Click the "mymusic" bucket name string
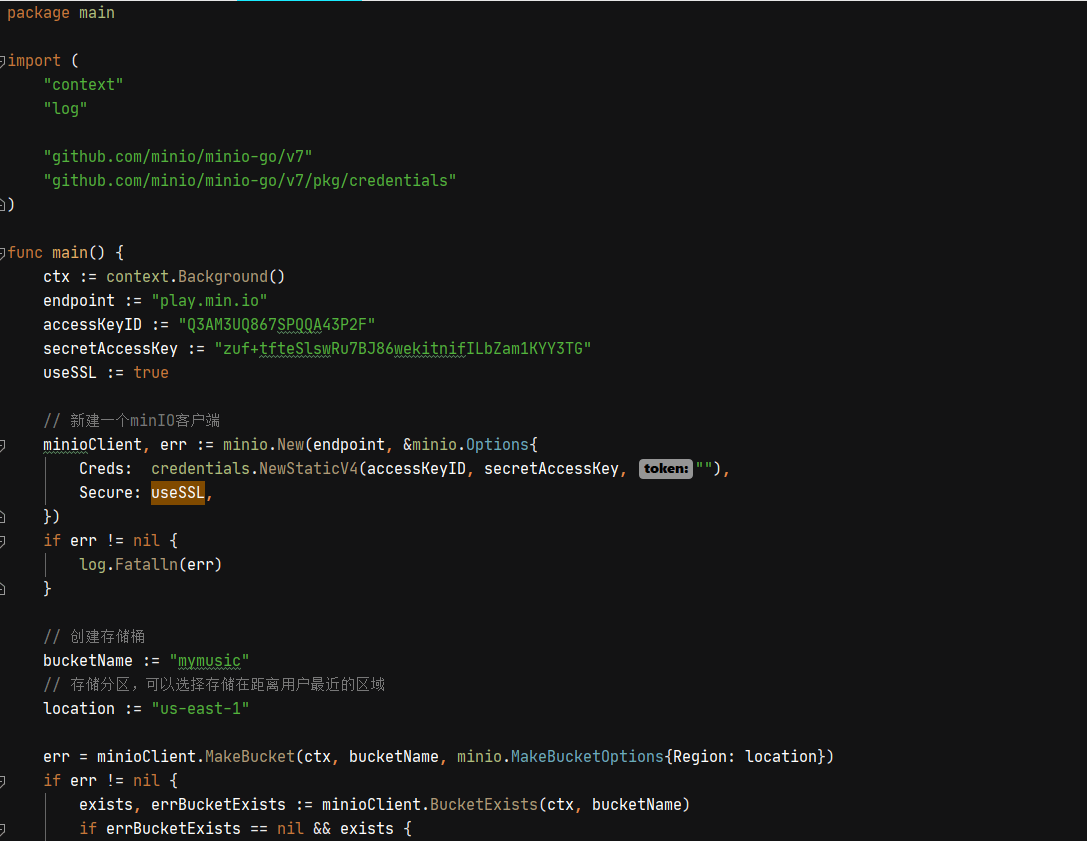Image resolution: width=1087 pixels, height=841 pixels. pos(209,661)
